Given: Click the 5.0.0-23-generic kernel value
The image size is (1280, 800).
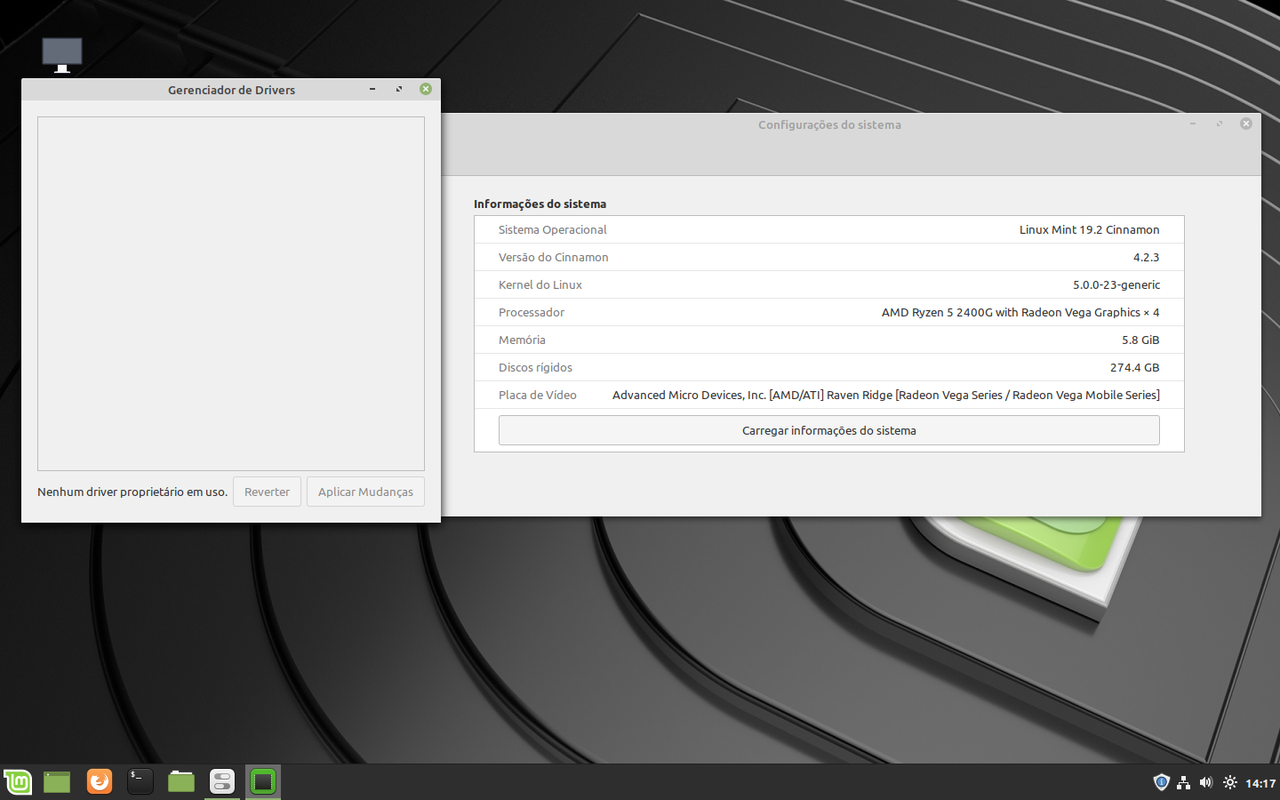Looking at the screenshot, I should pos(1116,285).
